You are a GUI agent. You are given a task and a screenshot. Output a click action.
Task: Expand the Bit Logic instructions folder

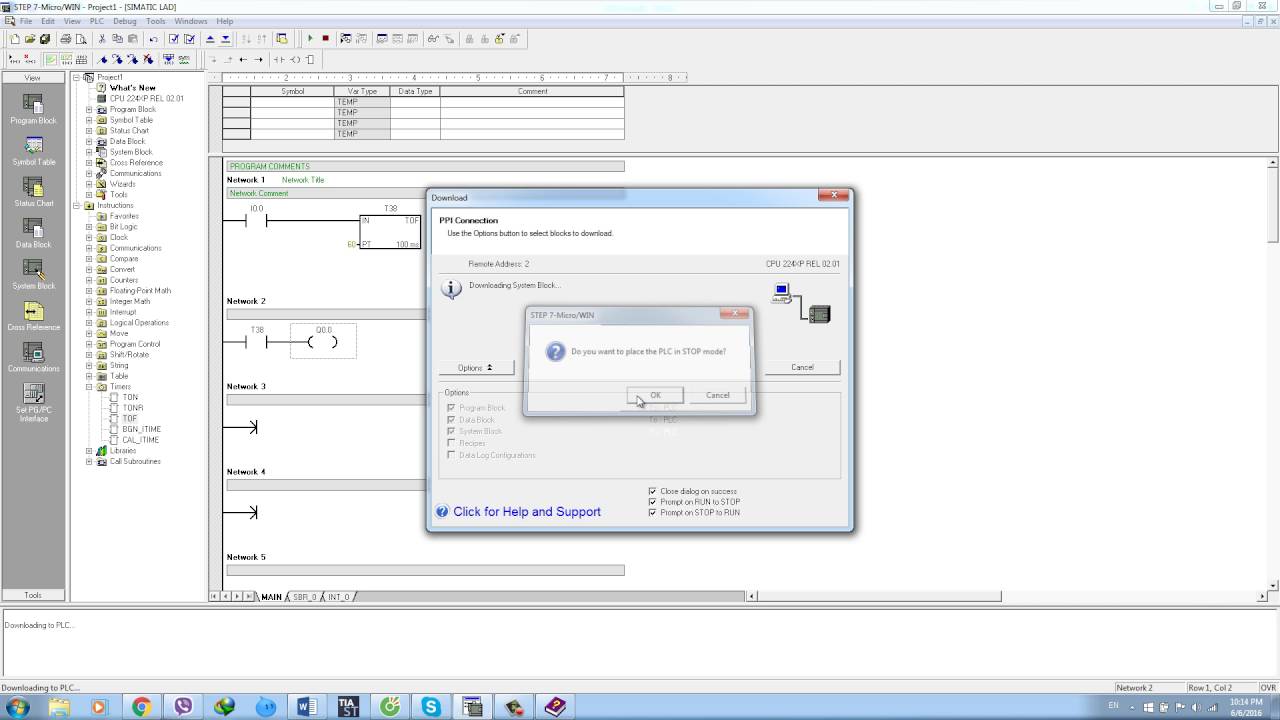[x=89, y=227]
